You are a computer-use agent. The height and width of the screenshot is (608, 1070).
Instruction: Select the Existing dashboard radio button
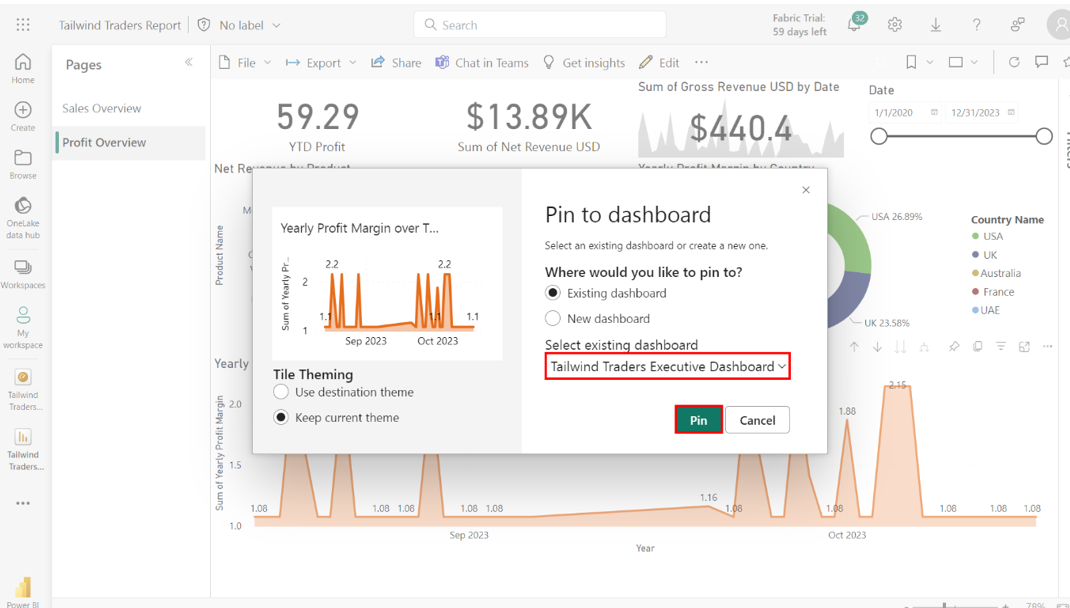coord(553,293)
